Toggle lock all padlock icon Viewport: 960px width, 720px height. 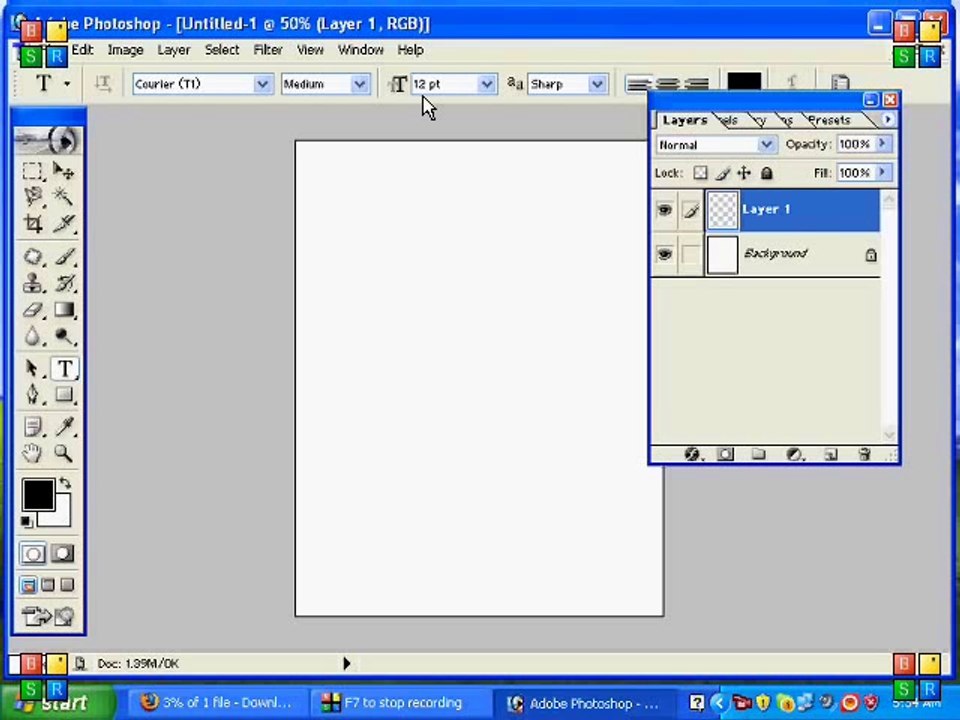point(766,173)
